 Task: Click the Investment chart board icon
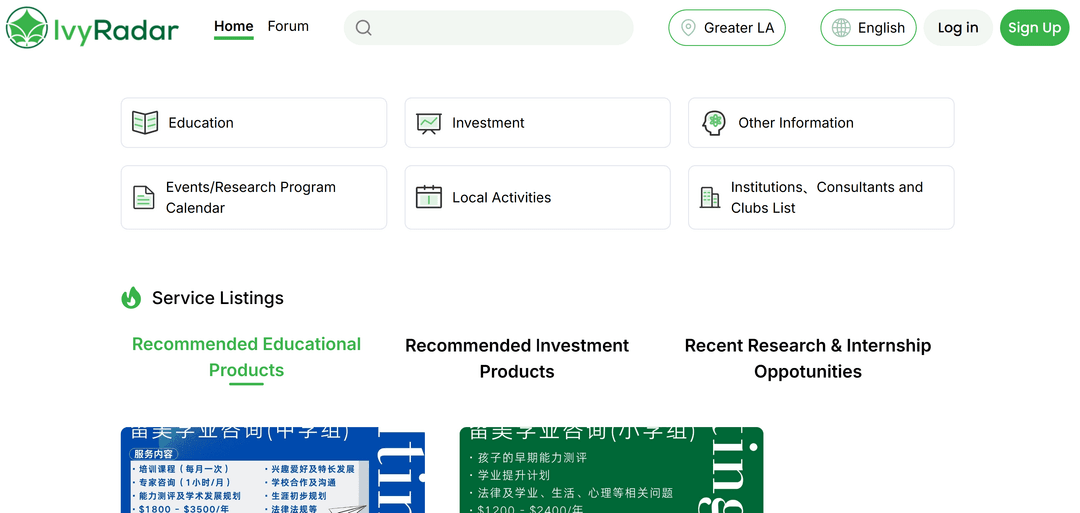[429, 123]
